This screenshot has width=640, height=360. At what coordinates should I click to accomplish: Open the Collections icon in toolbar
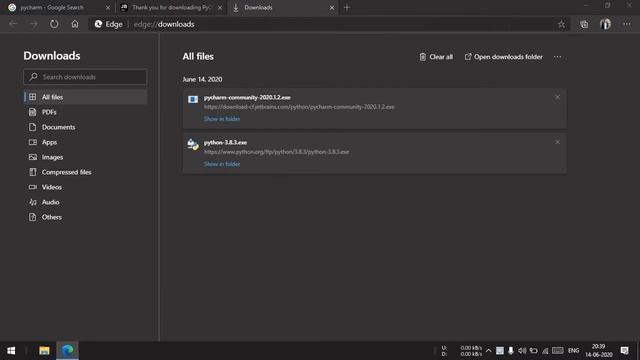(x=584, y=24)
